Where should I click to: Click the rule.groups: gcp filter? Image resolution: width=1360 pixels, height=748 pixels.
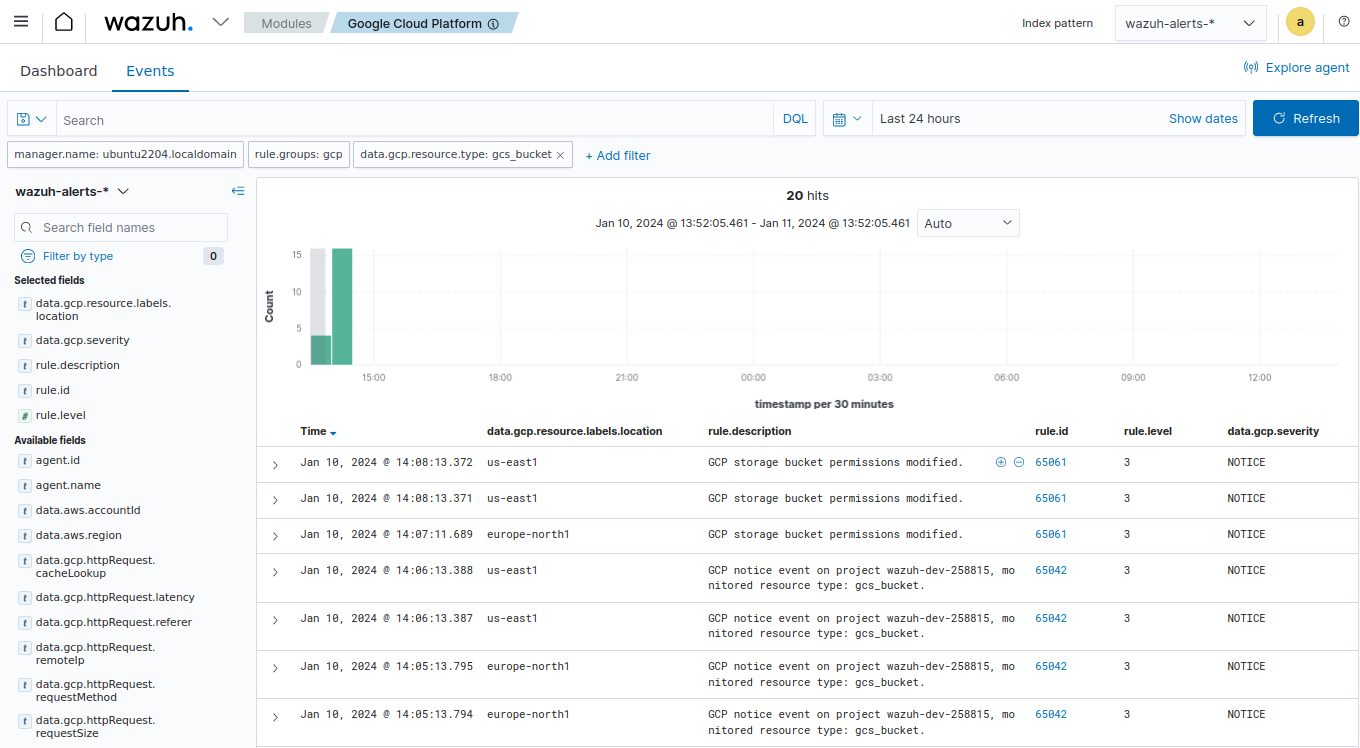[298, 155]
